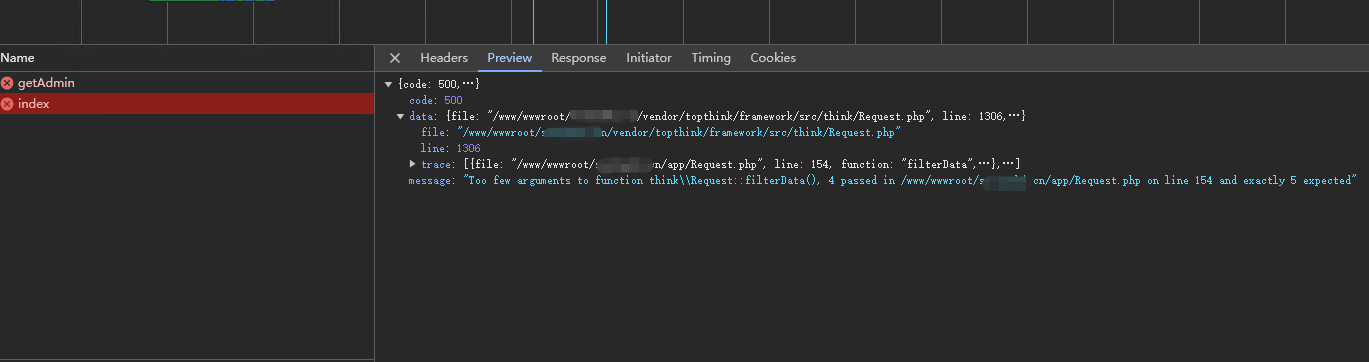
Task: Click the file path value ending in think/Request.php
Action: 679,132
